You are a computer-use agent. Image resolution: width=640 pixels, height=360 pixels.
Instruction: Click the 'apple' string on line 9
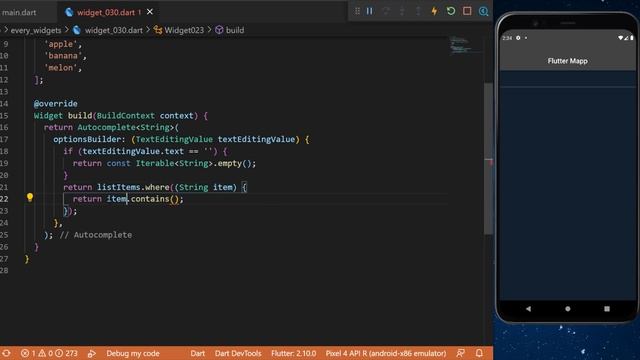tap(60, 44)
